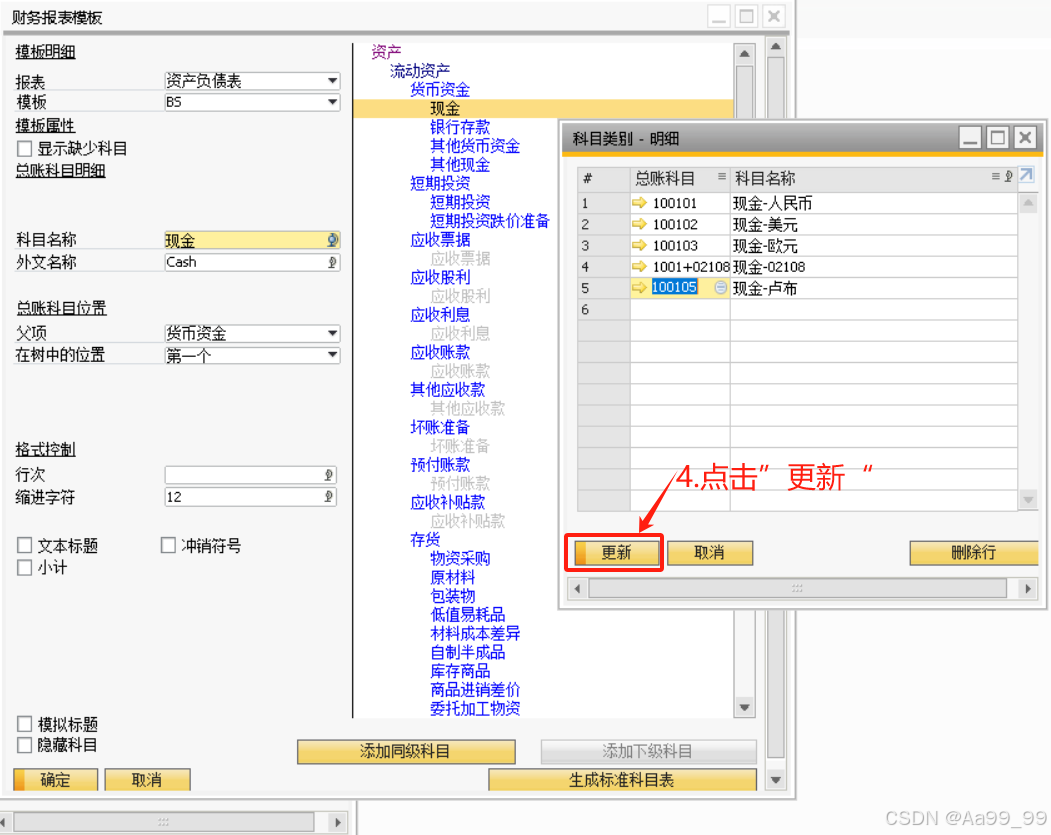Open the 在树中的位置 dropdown
The height and width of the screenshot is (835, 1051).
(332, 356)
